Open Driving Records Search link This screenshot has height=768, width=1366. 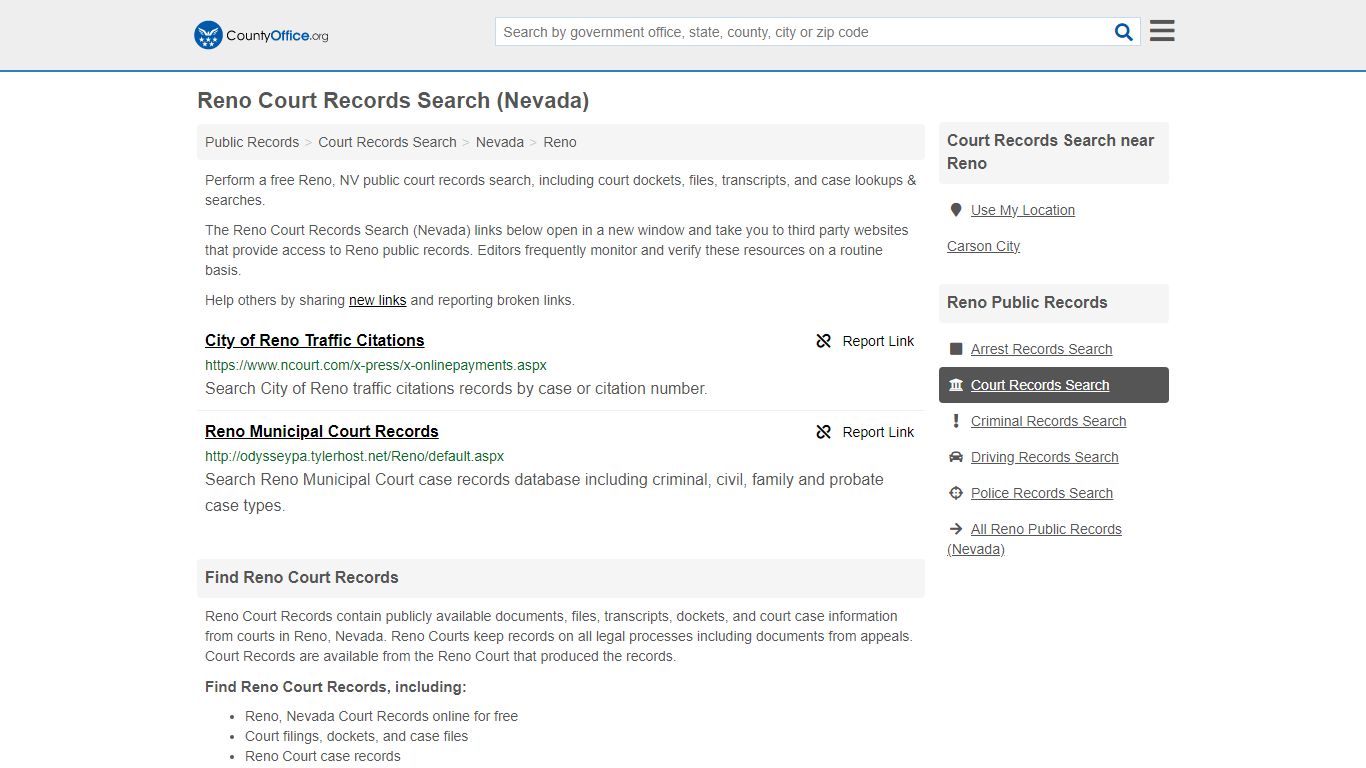tap(1044, 457)
